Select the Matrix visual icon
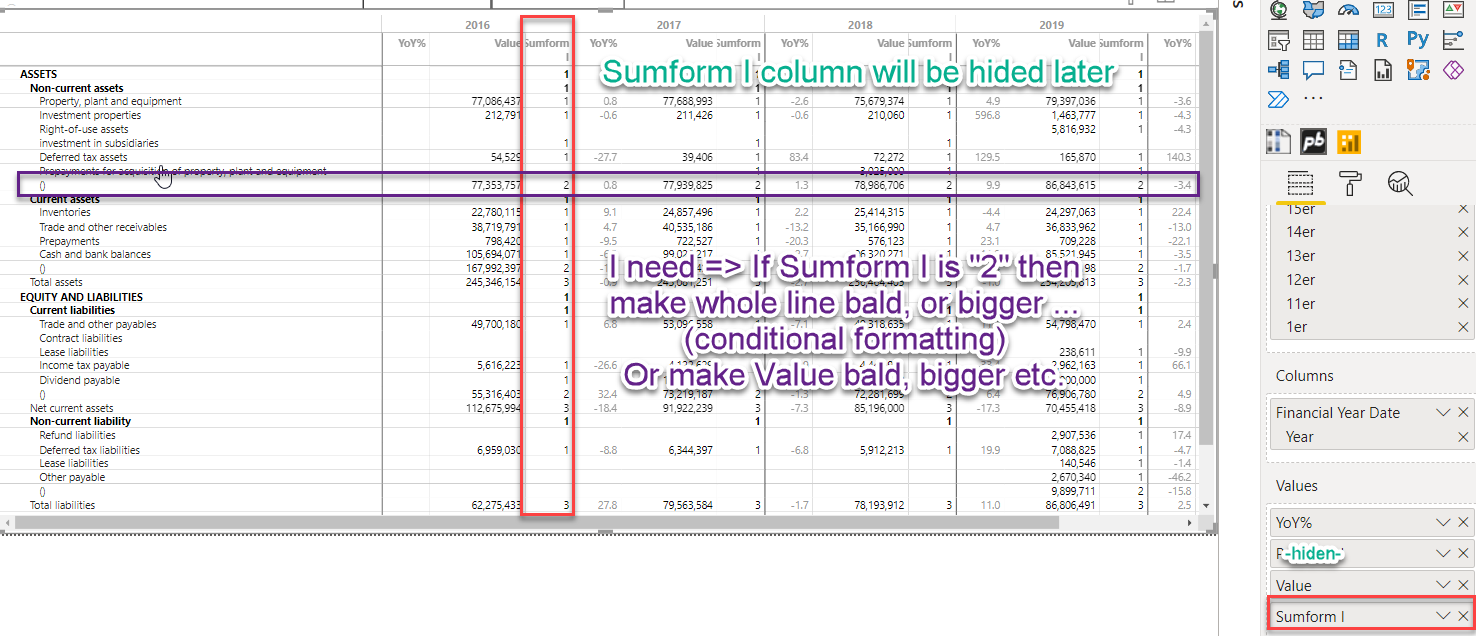Image resolution: width=1476 pixels, height=636 pixels. tap(1348, 40)
